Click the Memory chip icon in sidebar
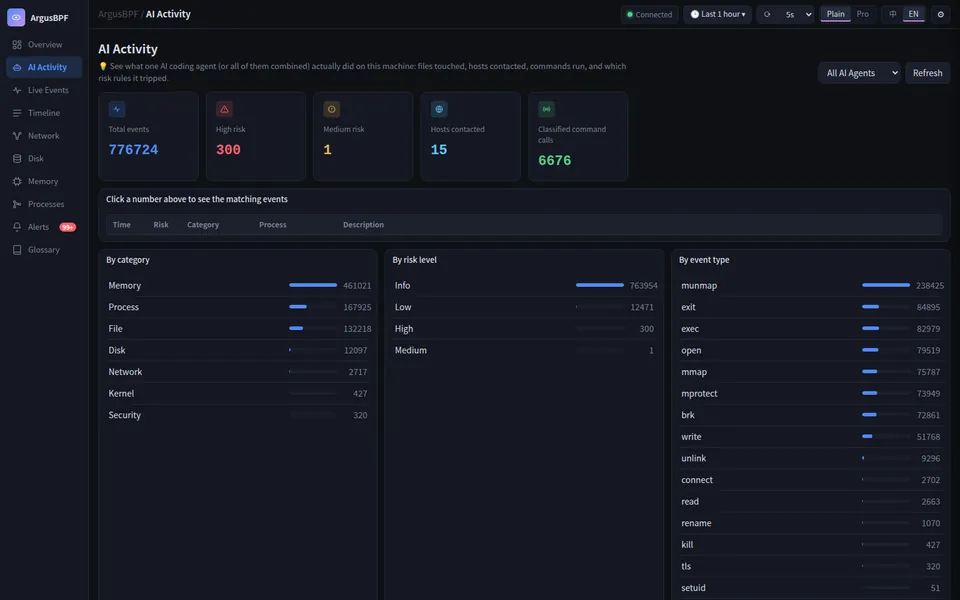Viewport: 960px width, 600px height. pyautogui.click(x=17, y=181)
